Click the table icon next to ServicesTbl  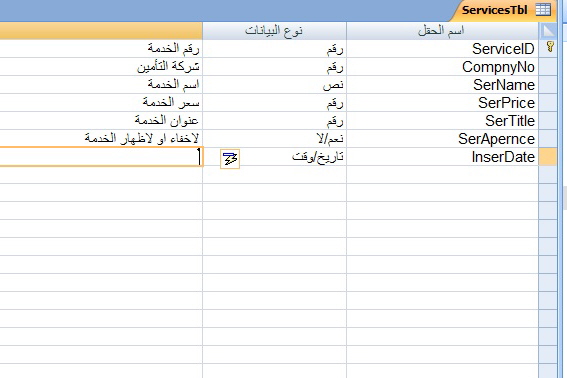[x=543, y=10]
